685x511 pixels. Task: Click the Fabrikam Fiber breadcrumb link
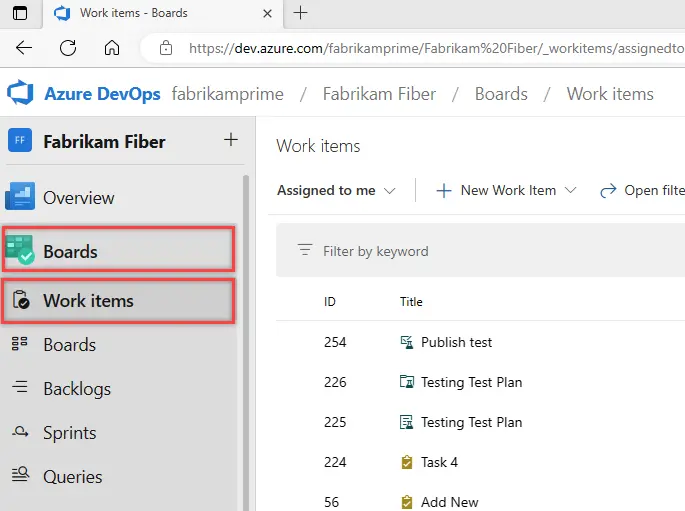click(379, 94)
